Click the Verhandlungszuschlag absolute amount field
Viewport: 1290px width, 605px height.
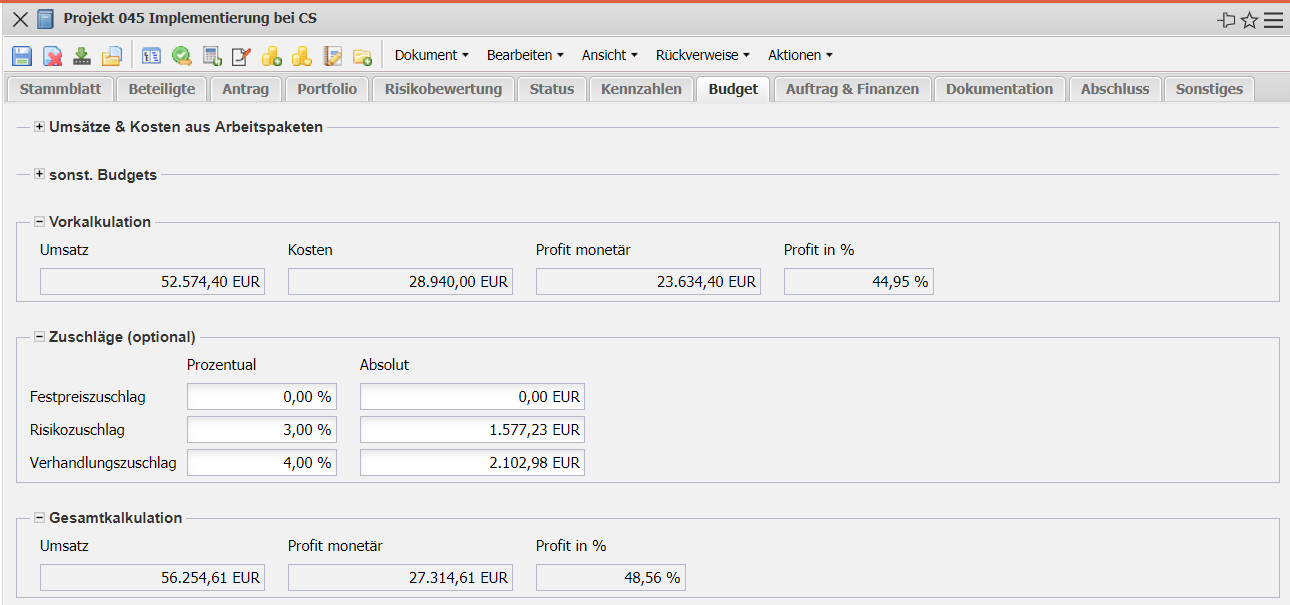click(x=472, y=463)
